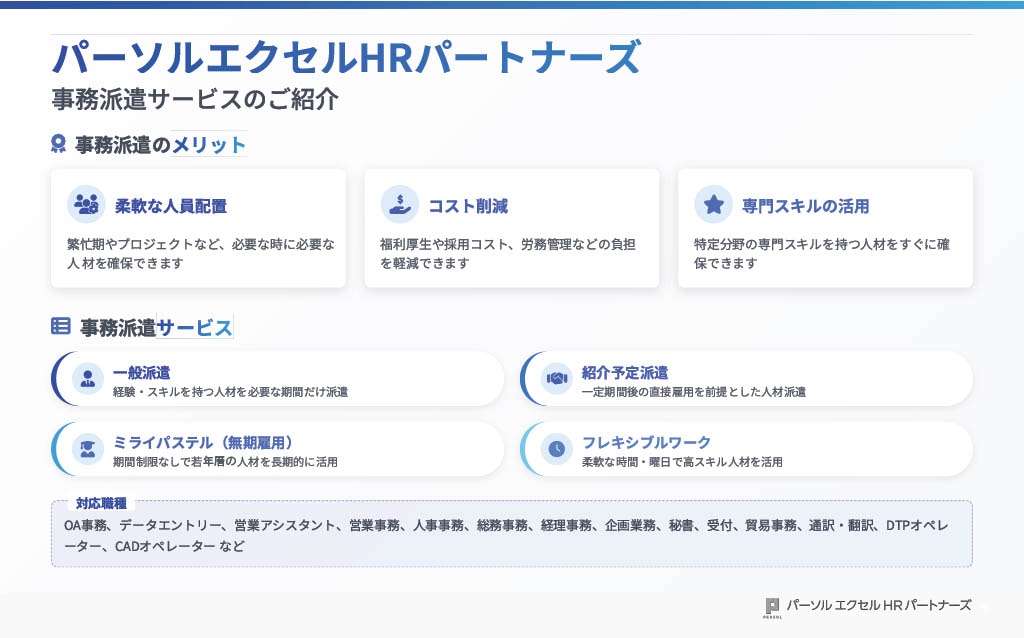
Task: Click the description starting 福利厚生や採用コスト
Action: pos(507,253)
